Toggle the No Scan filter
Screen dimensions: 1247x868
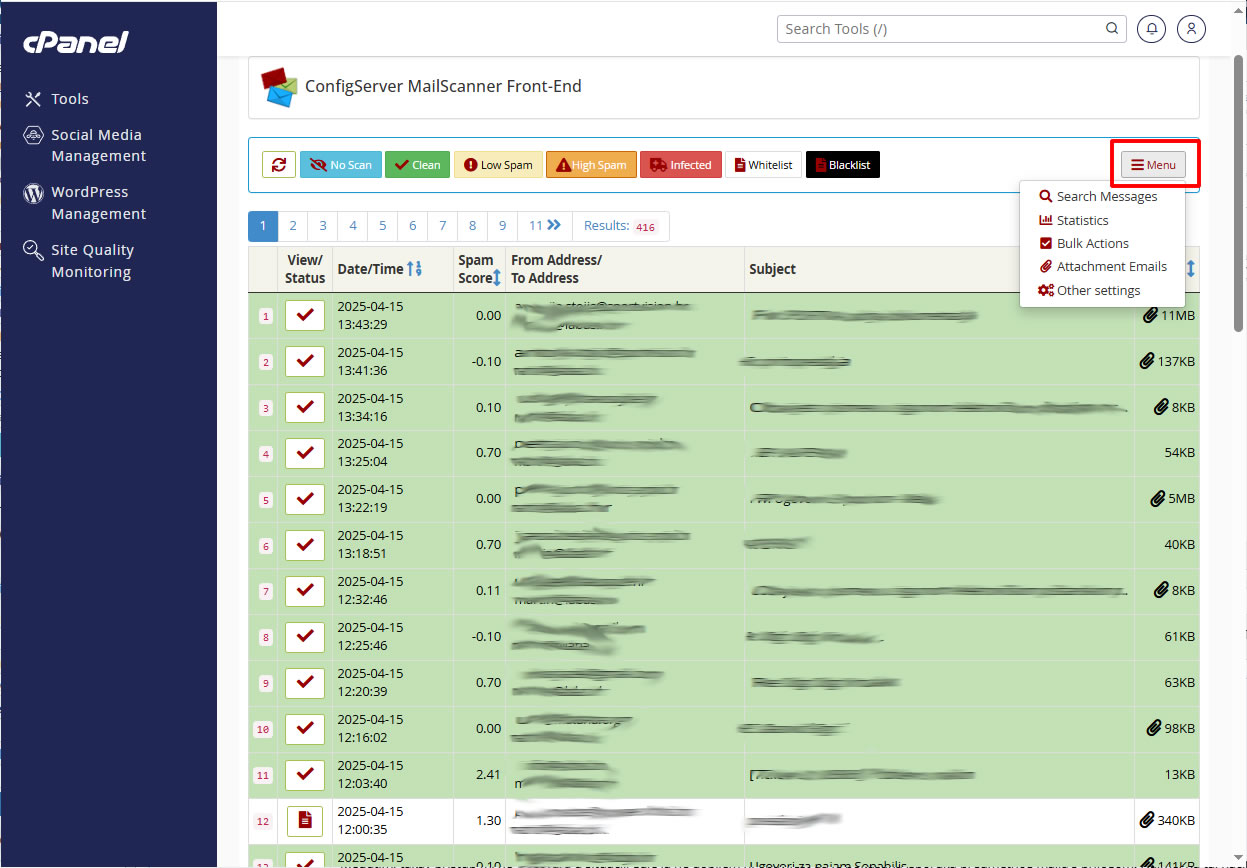pos(341,165)
